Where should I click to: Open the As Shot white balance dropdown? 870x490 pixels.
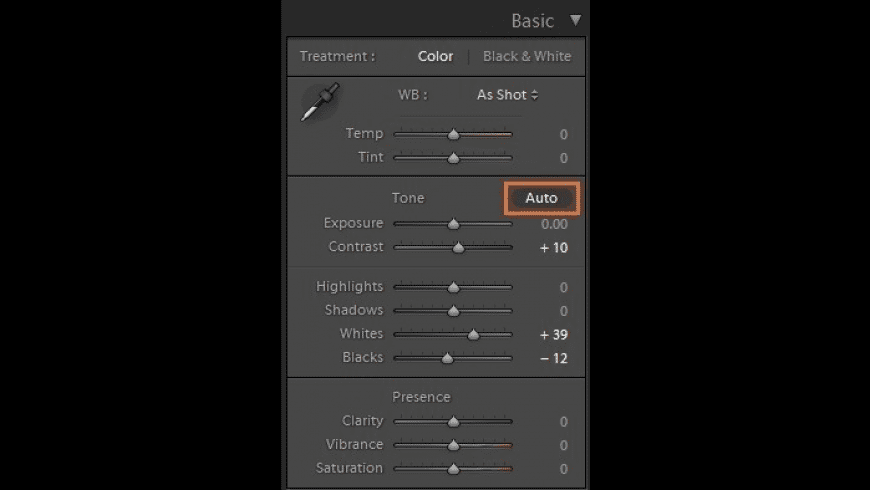[x=507, y=95]
